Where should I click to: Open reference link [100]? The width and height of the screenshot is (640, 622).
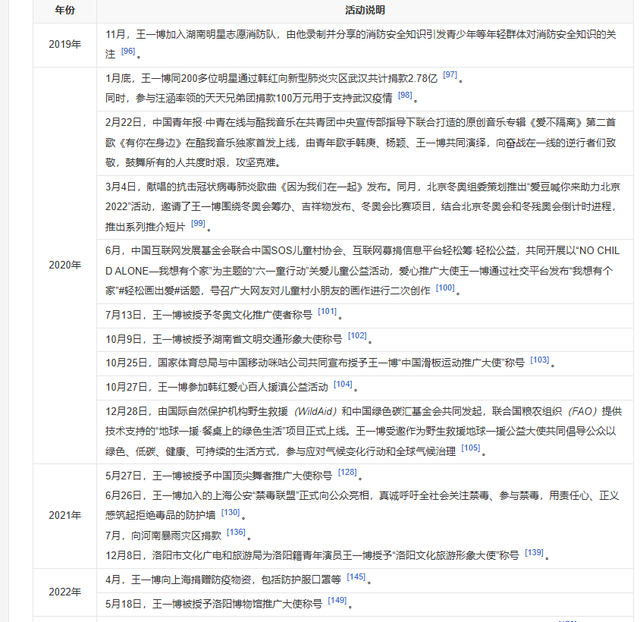[445, 287]
